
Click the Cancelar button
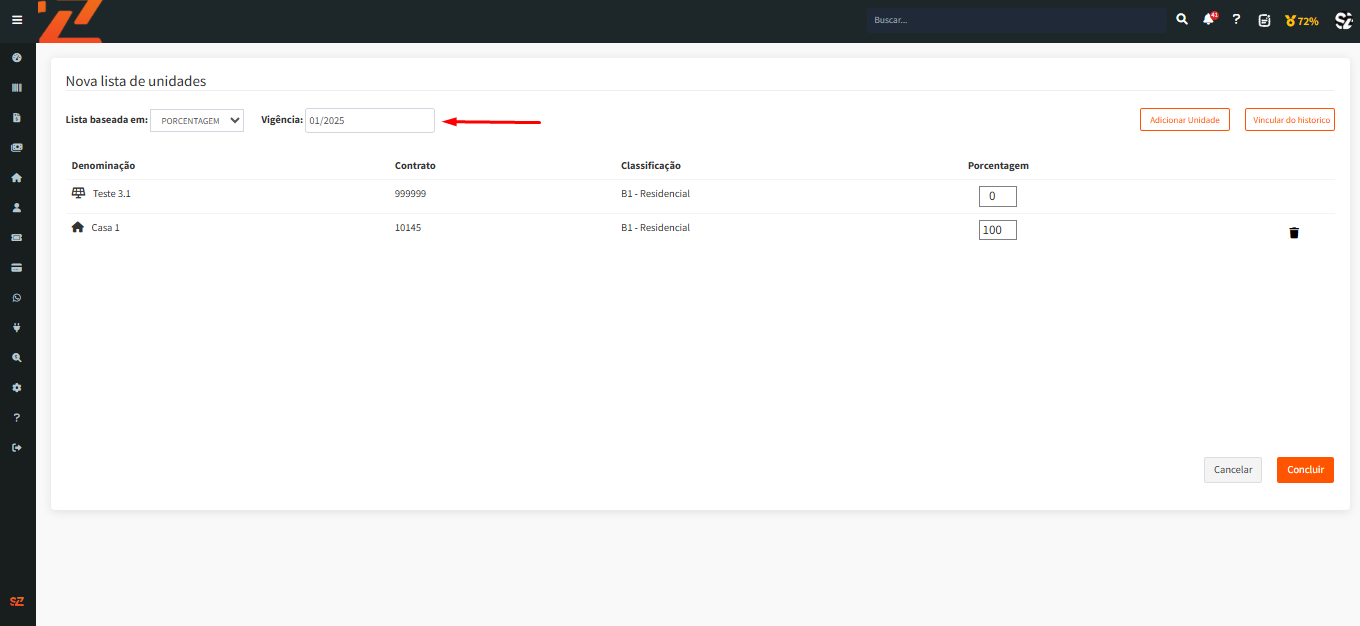coord(1232,470)
